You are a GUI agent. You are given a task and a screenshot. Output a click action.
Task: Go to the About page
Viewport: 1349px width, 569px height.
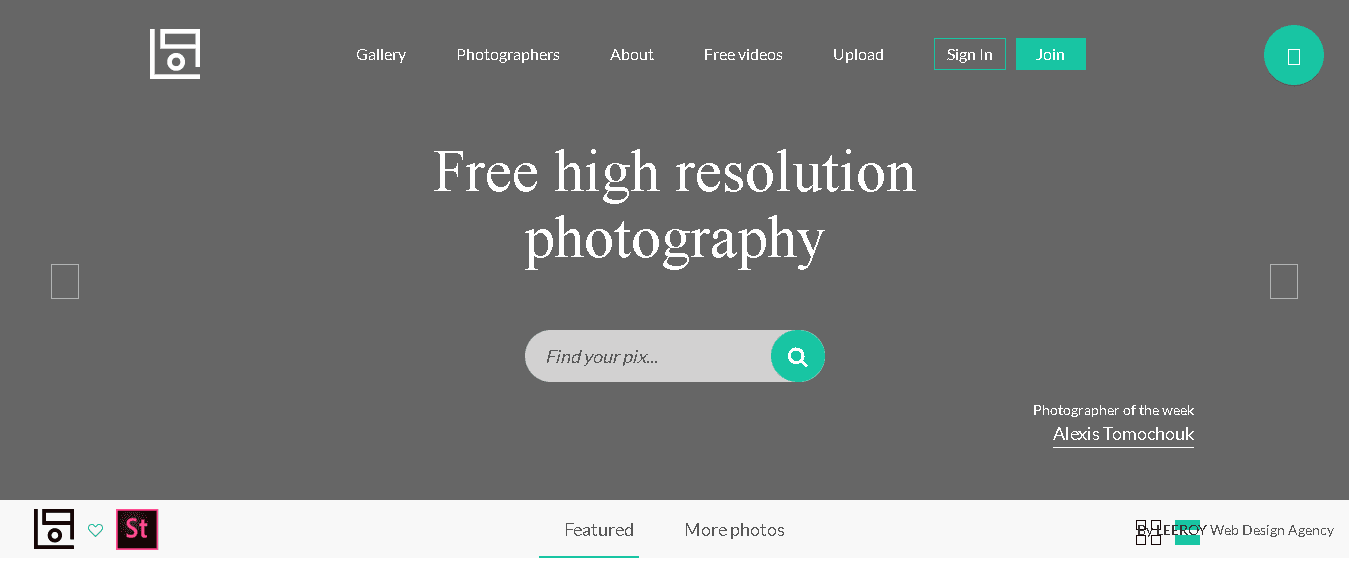[x=632, y=55]
